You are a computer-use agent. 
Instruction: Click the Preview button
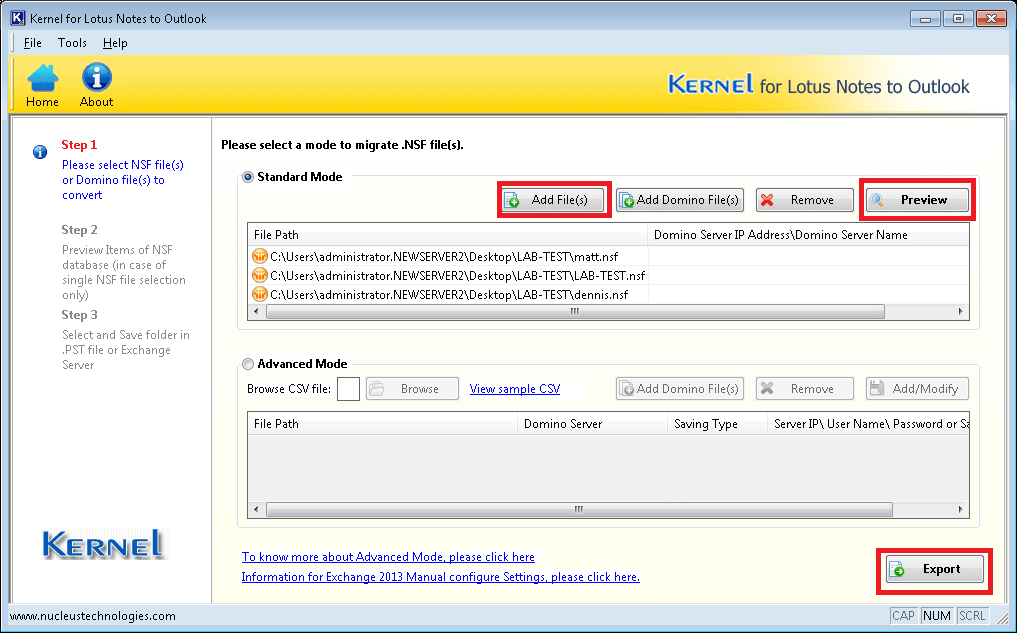pyautogui.click(x=917, y=200)
